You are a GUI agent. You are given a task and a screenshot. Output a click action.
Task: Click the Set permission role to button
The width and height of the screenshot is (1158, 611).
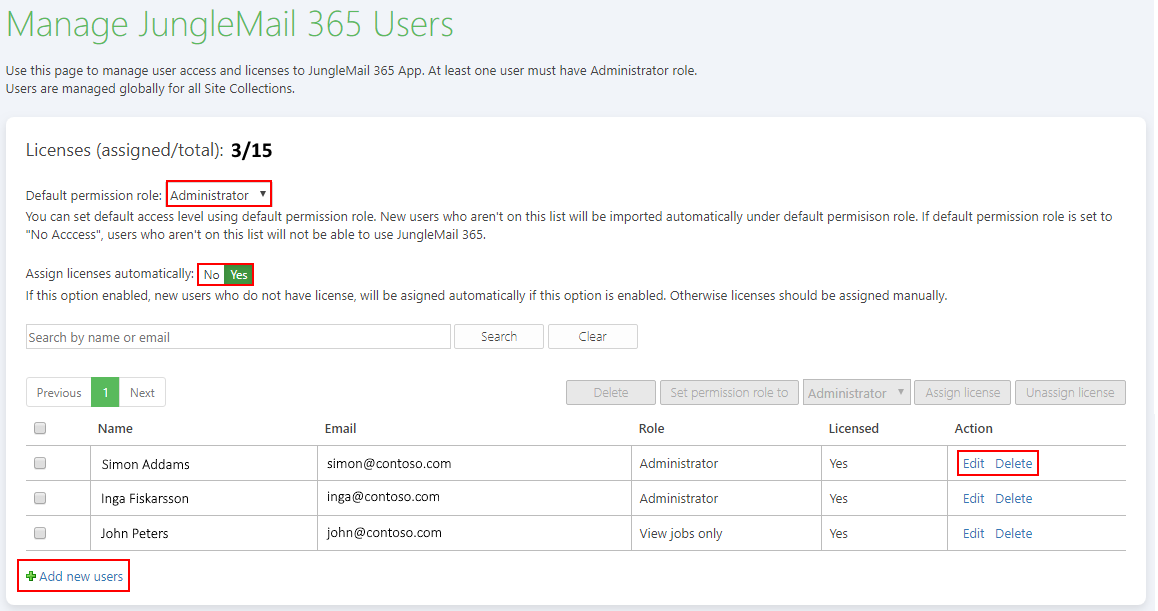click(729, 392)
